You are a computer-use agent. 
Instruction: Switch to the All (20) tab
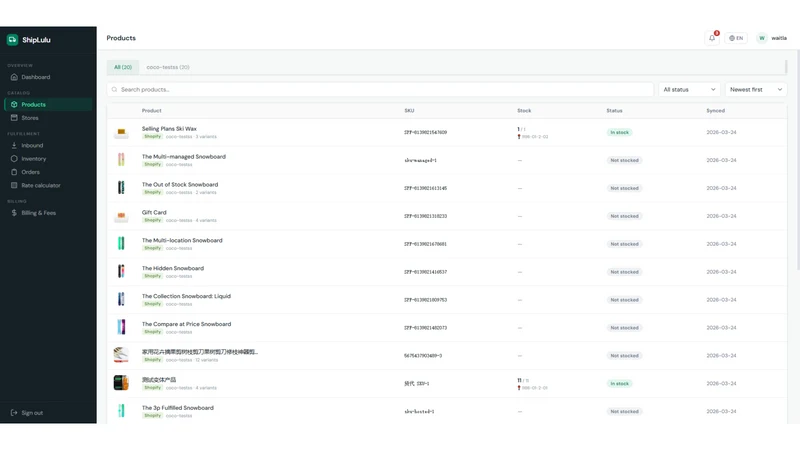point(123,67)
